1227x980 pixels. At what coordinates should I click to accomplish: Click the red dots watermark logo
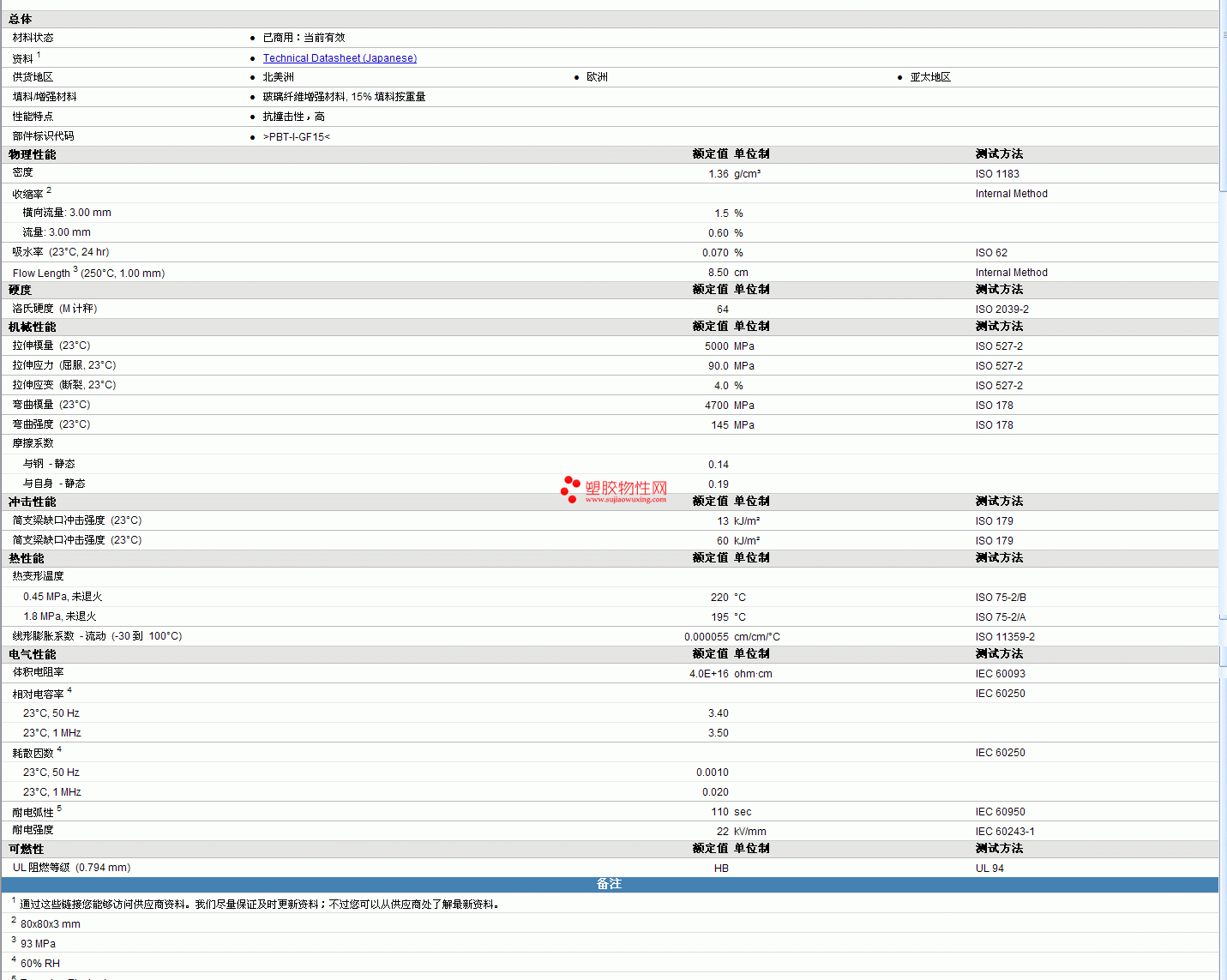point(570,489)
